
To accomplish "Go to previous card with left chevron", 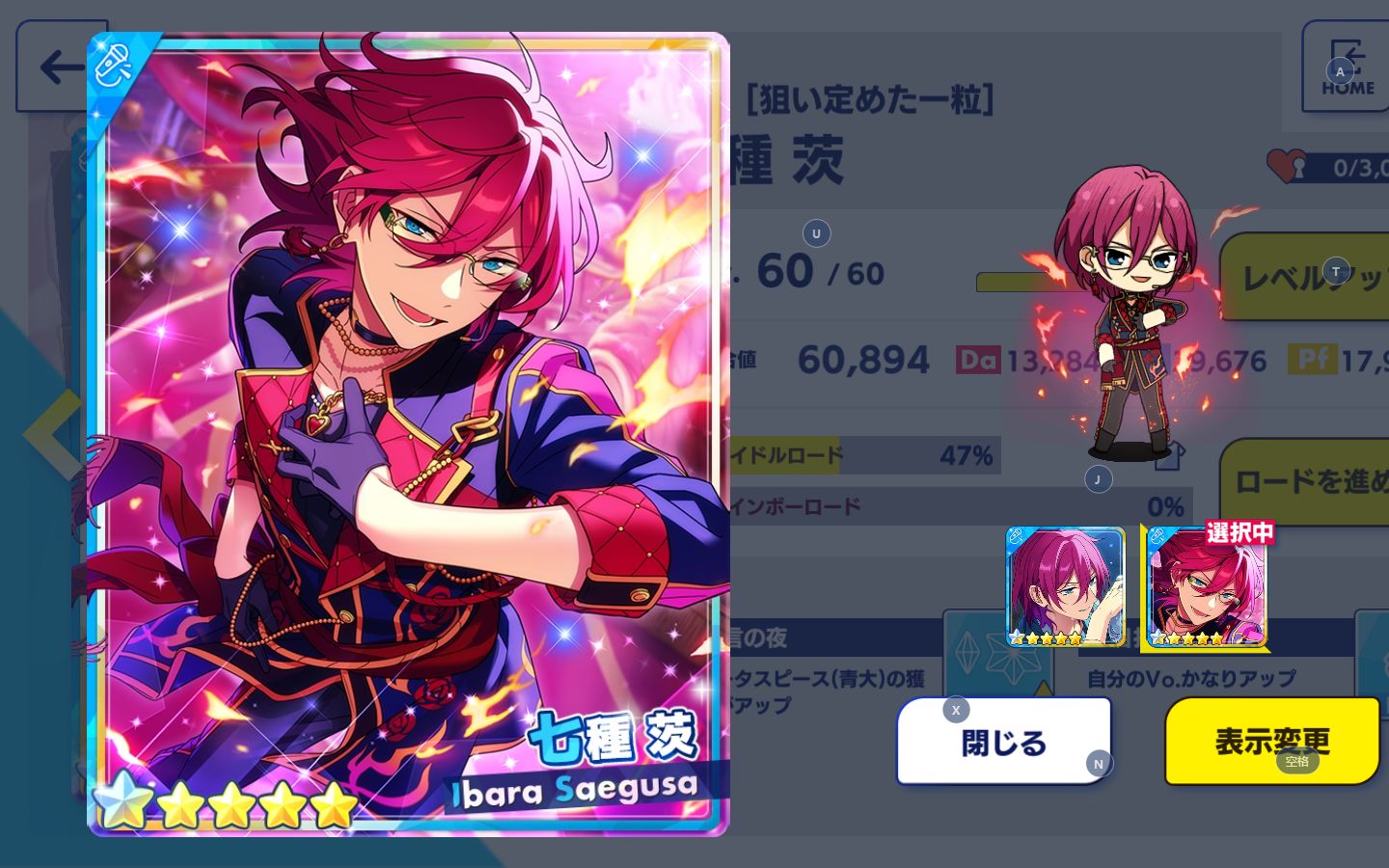I will (x=50, y=434).
